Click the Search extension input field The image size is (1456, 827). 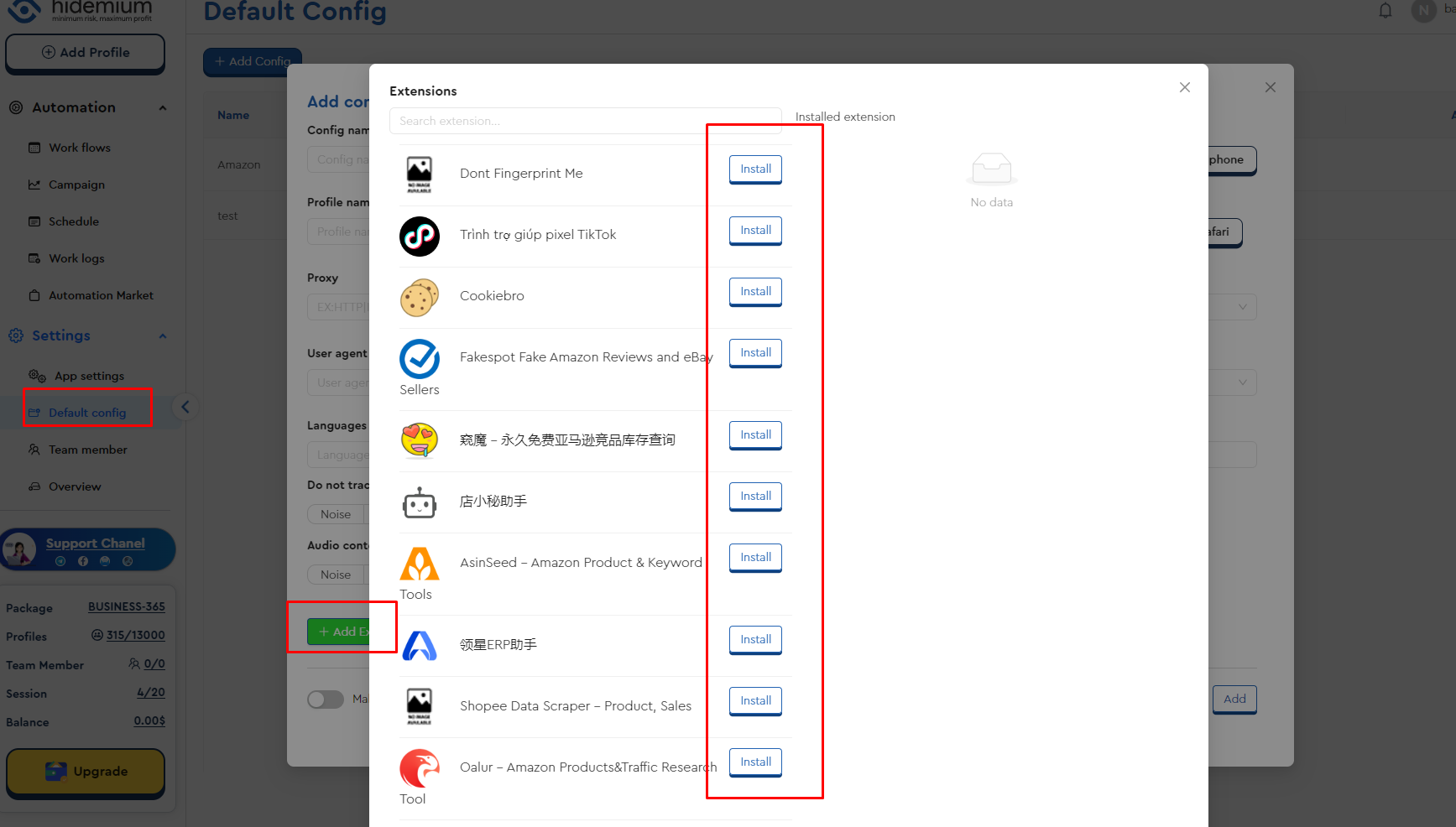point(585,121)
